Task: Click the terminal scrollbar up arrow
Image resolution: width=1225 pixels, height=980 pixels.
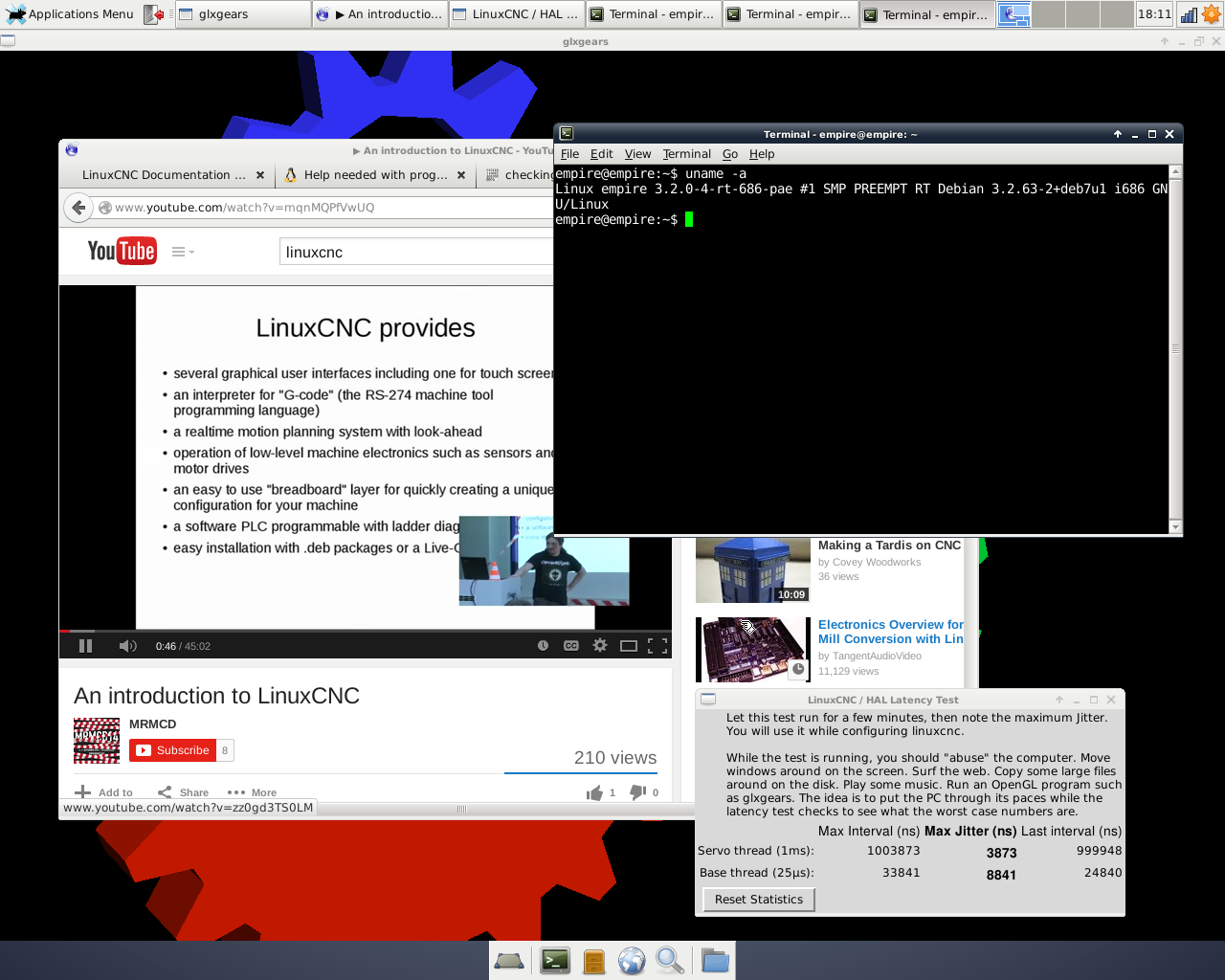Action: click(x=1175, y=172)
